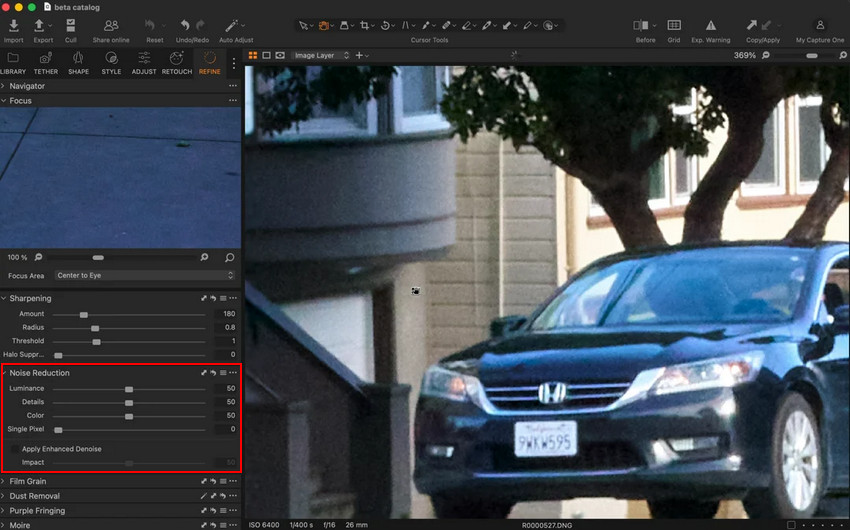Screen dimensions: 850x530
Task: Click the Share online icon
Action: pos(111,25)
